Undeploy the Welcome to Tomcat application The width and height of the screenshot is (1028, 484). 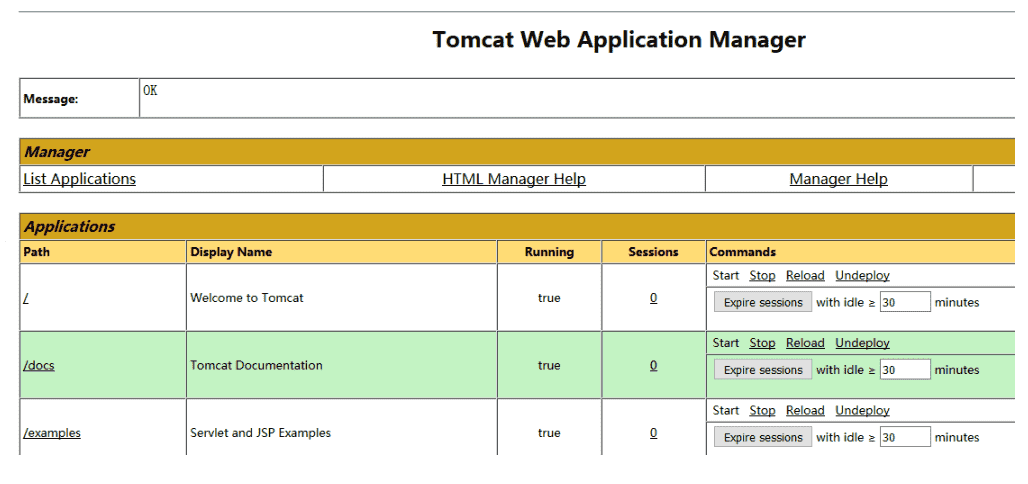click(x=862, y=275)
